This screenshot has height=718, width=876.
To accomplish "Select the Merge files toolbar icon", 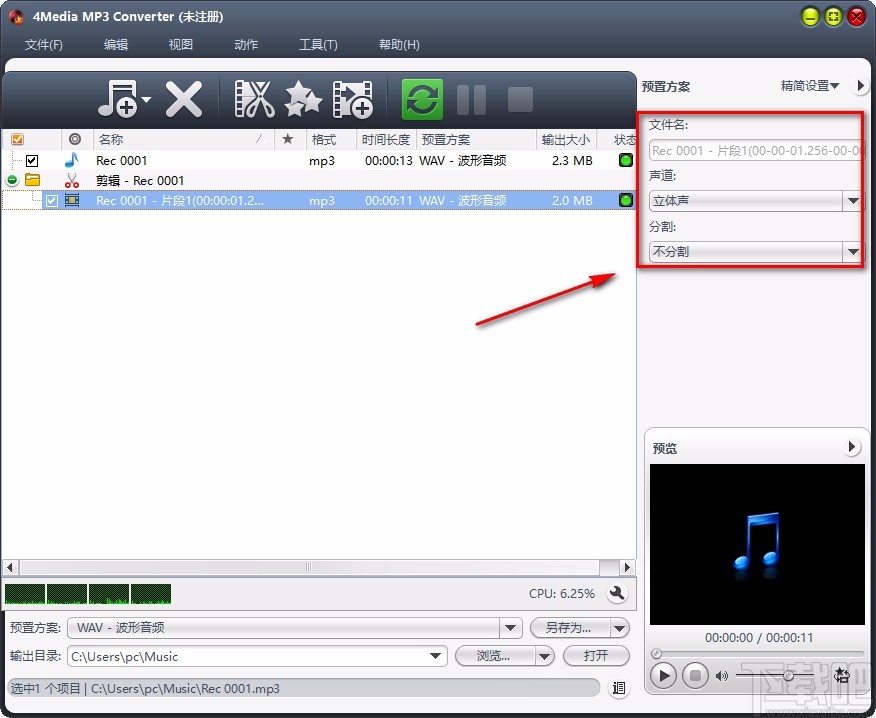I will pos(352,99).
